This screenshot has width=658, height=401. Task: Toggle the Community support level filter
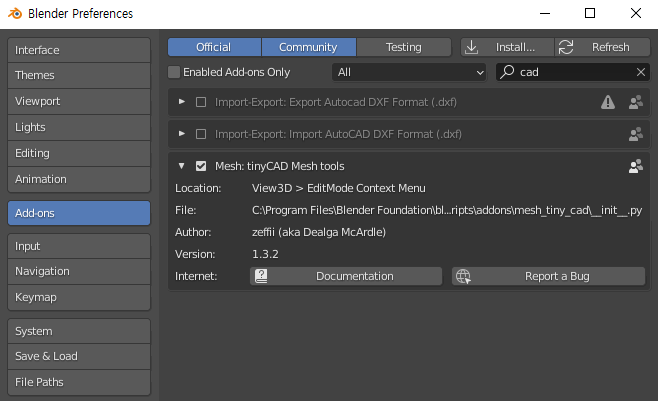(x=308, y=47)
